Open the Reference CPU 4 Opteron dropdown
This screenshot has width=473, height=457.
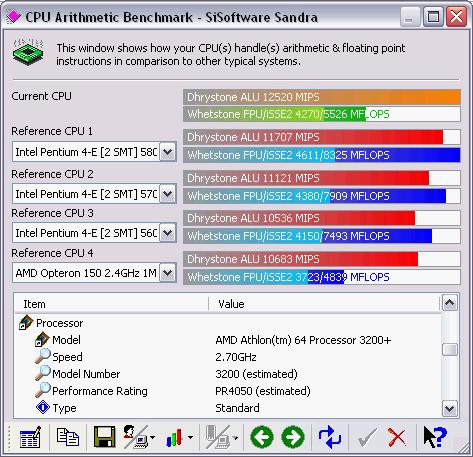click(168, 273)
